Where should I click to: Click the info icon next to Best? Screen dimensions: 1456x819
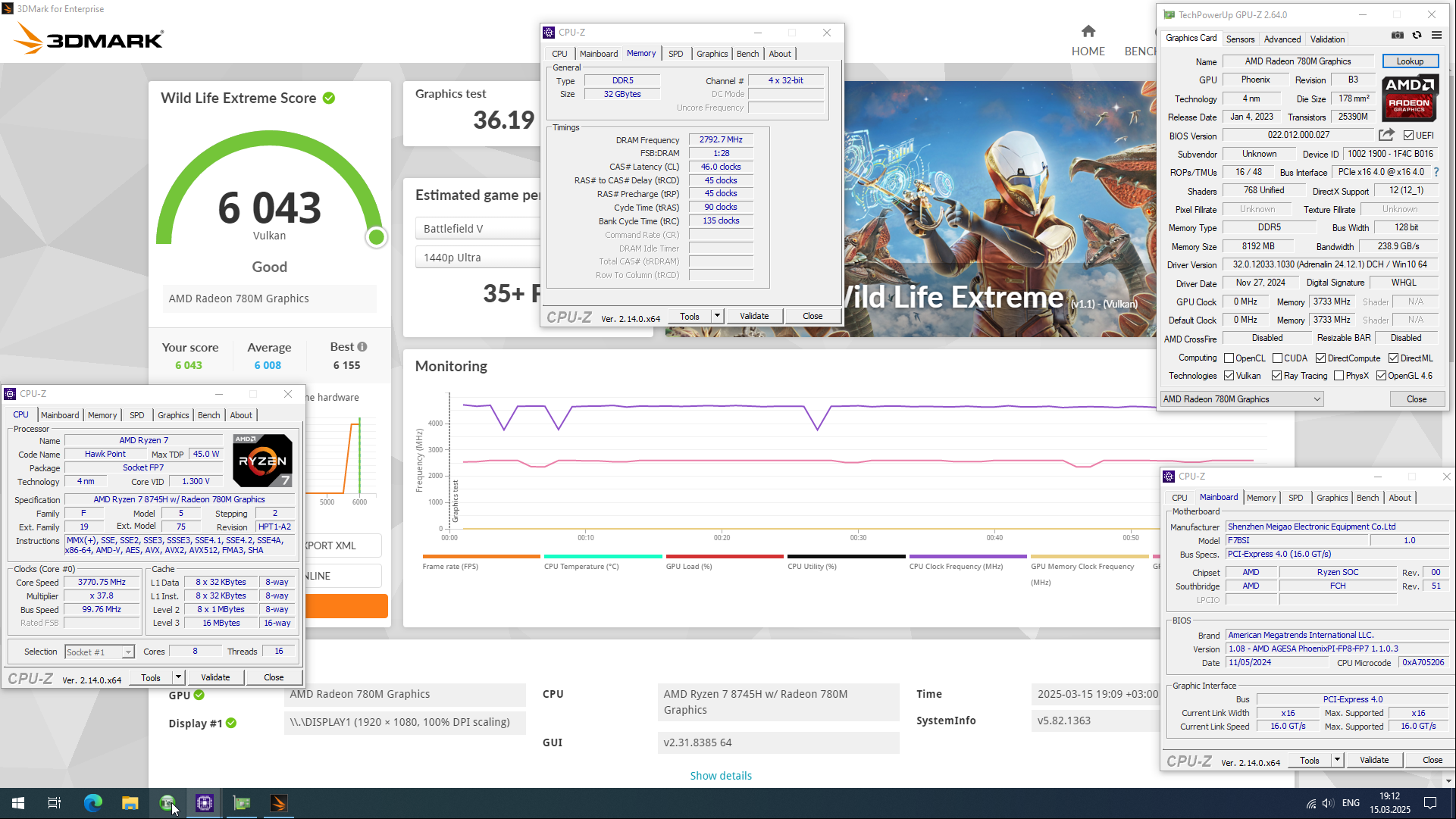(362, 347)
